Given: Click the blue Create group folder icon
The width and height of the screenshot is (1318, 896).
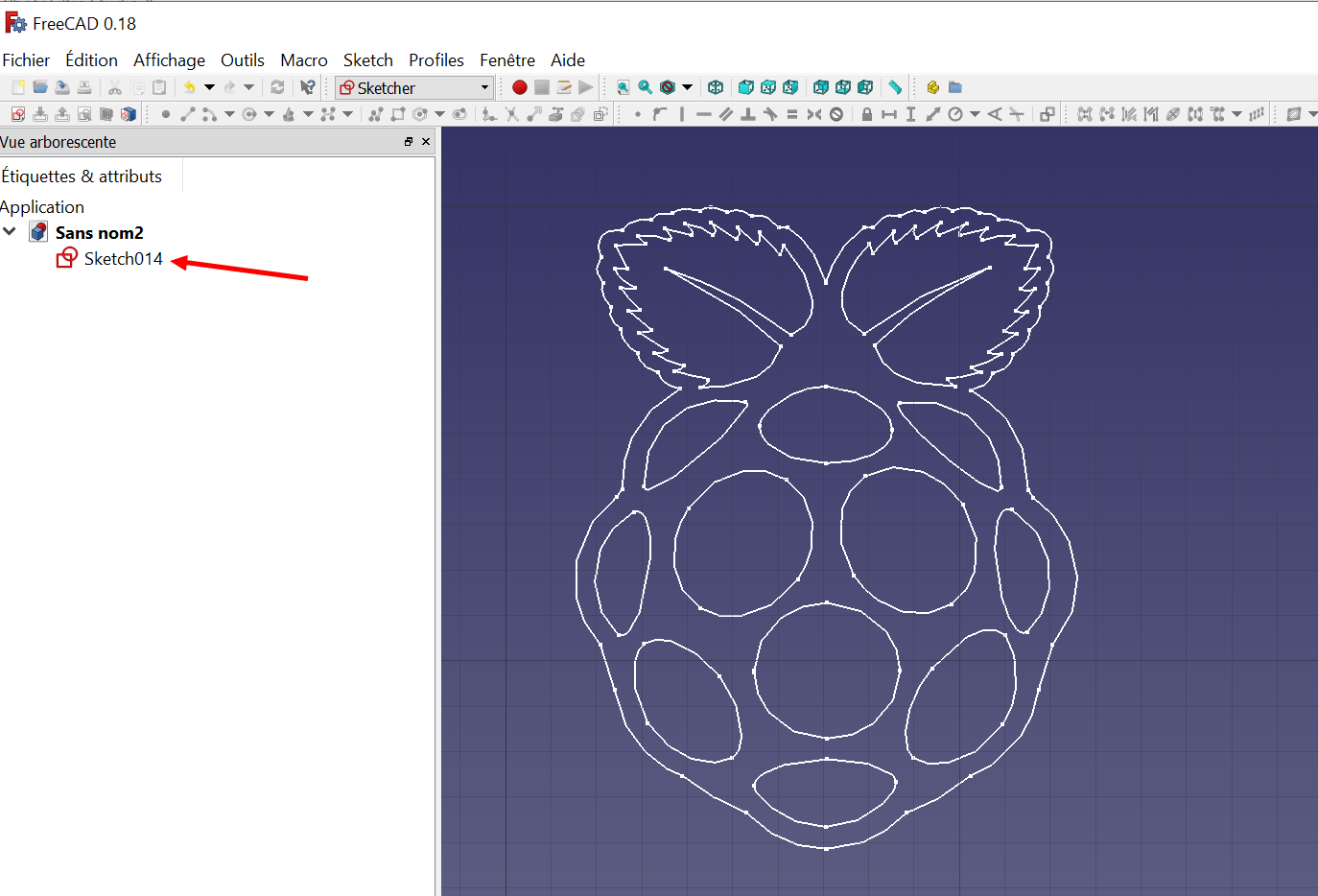Looking at the screenshot, I should click(x=955, y=87).
